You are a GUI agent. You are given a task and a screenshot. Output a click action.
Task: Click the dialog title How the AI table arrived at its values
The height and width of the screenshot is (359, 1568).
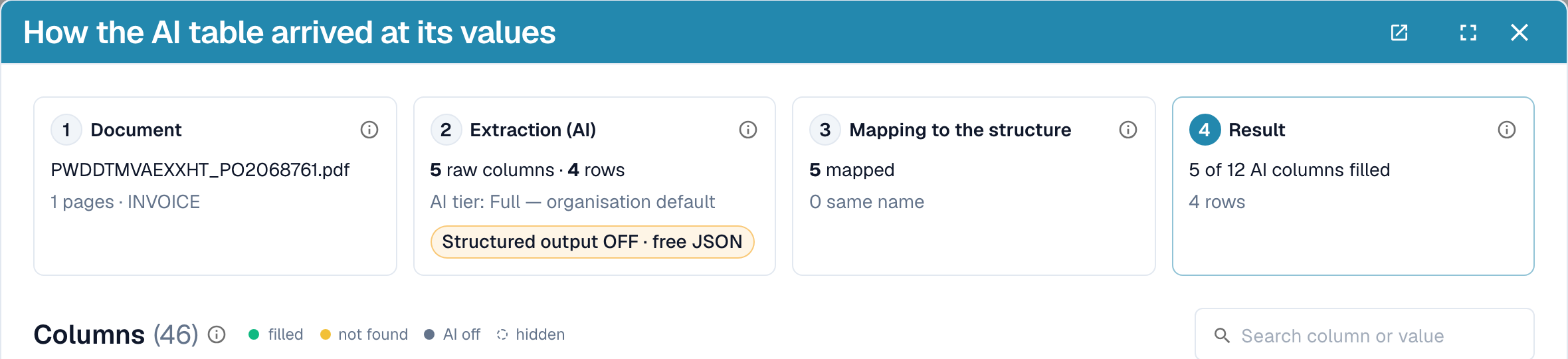[290, 33]
